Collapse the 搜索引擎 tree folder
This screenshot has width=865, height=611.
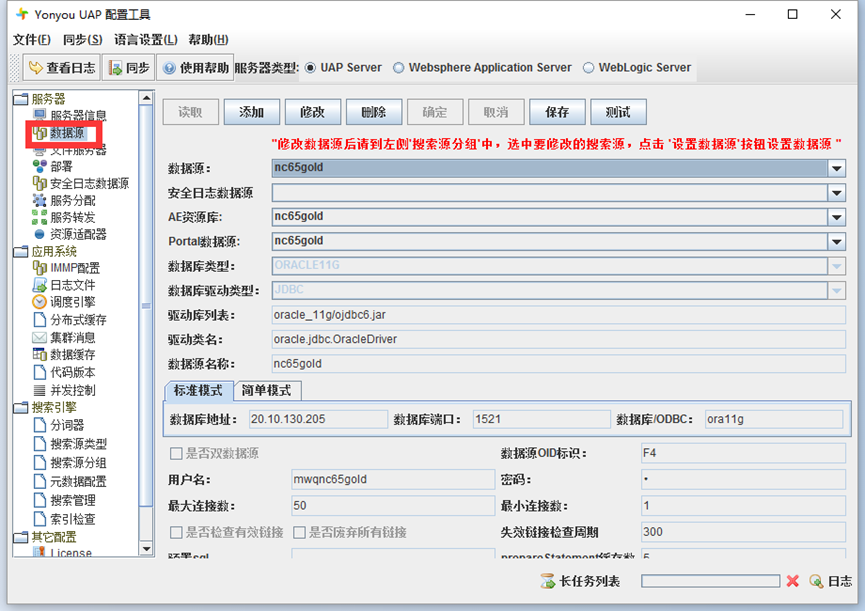[21, 408]
